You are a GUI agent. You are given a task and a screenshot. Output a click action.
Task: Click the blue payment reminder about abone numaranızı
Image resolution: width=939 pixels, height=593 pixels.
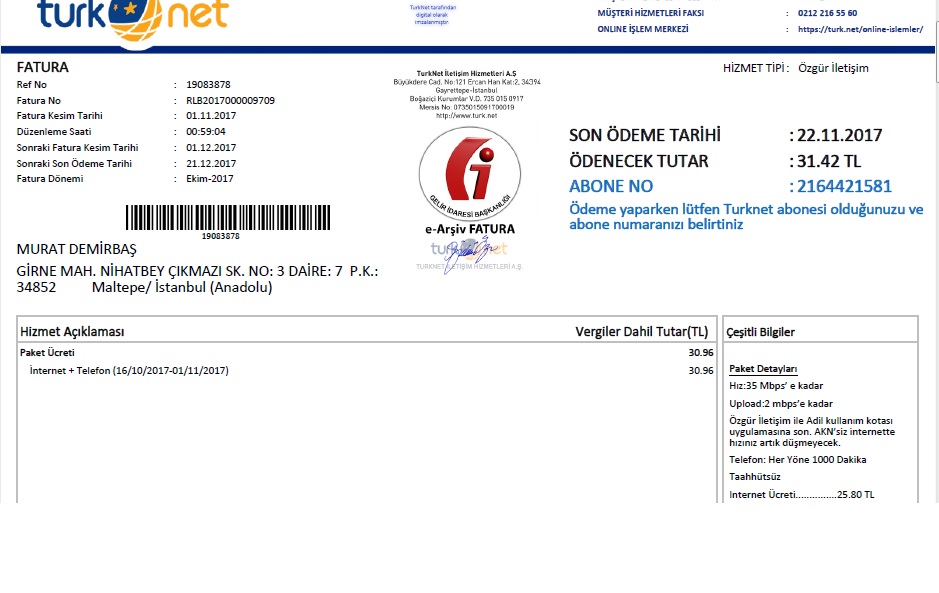coord(746,217)
